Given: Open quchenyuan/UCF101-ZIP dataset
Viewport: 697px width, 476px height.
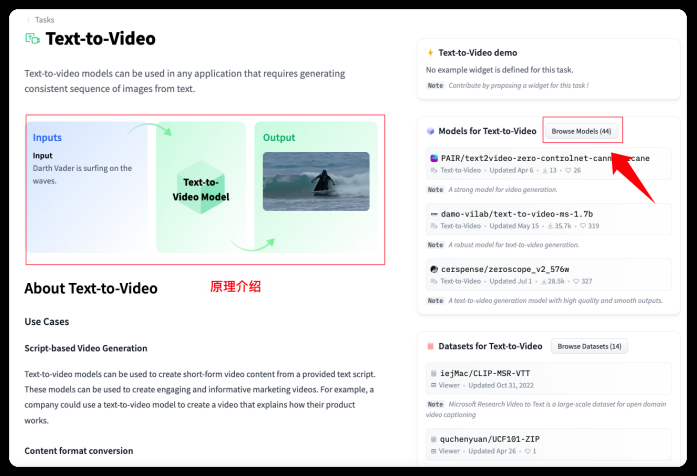Looking at the screenshot, I should click(548, 444).
